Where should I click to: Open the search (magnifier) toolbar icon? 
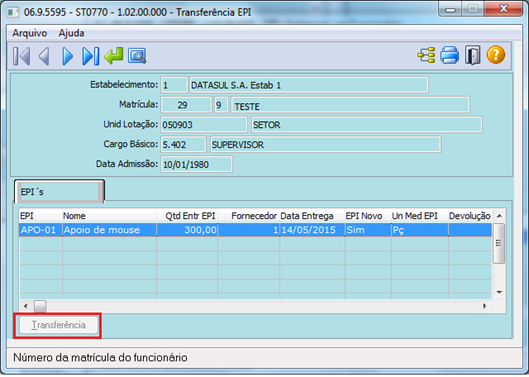pos(137,56)
